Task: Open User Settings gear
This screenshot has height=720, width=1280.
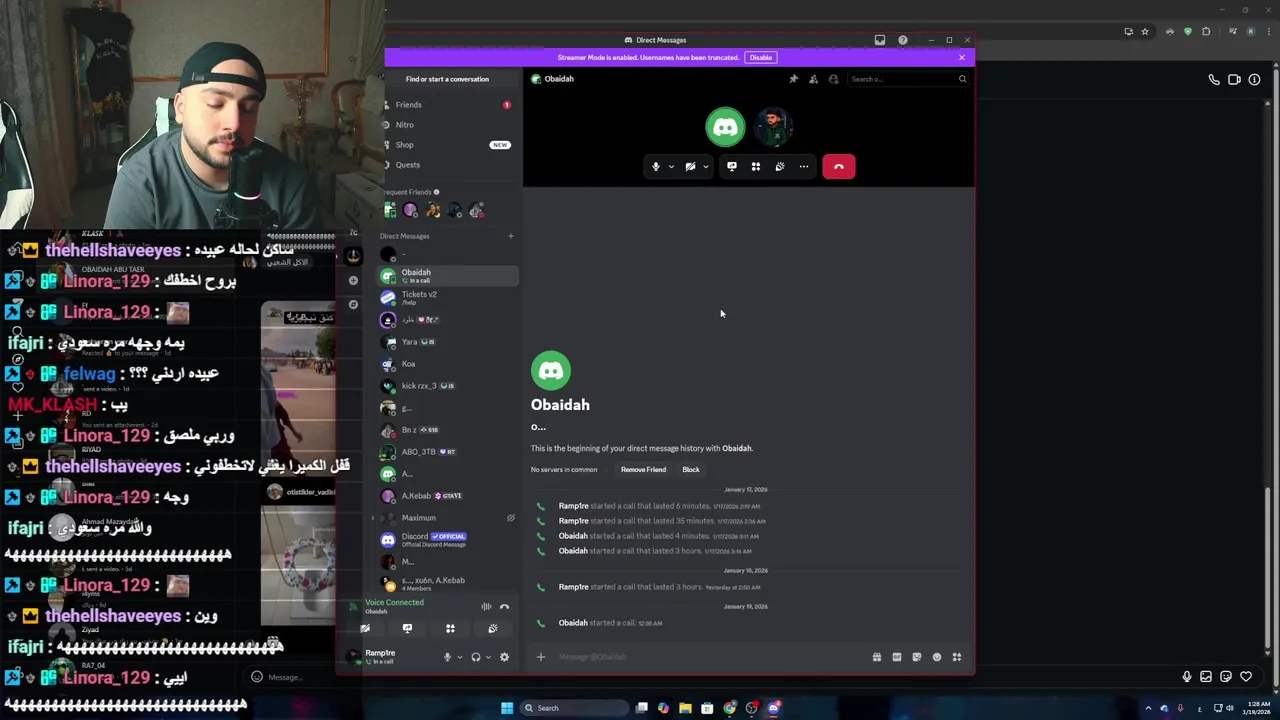Action: (504, 657)
